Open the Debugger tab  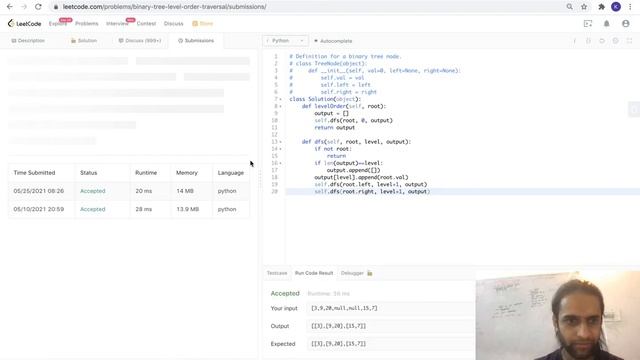tap(352, 273)
